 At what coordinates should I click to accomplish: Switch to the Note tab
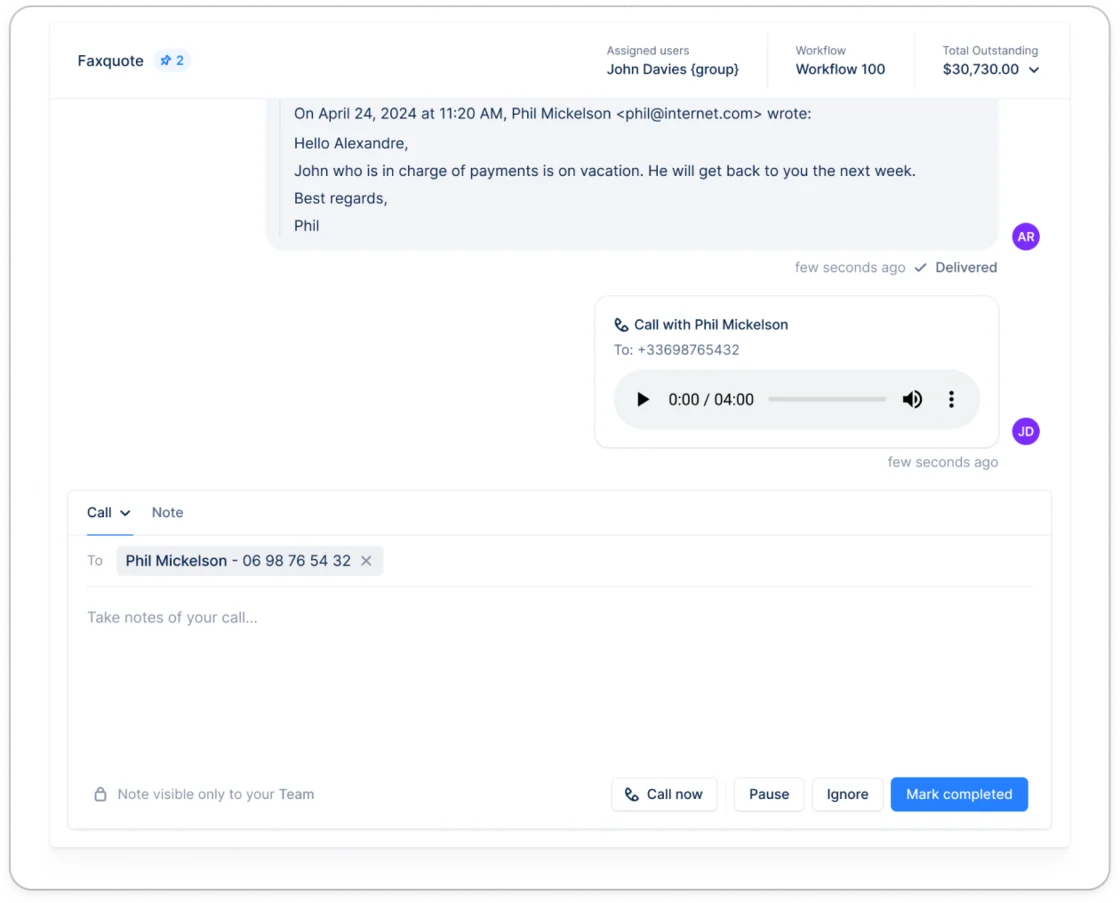(167, 512)
